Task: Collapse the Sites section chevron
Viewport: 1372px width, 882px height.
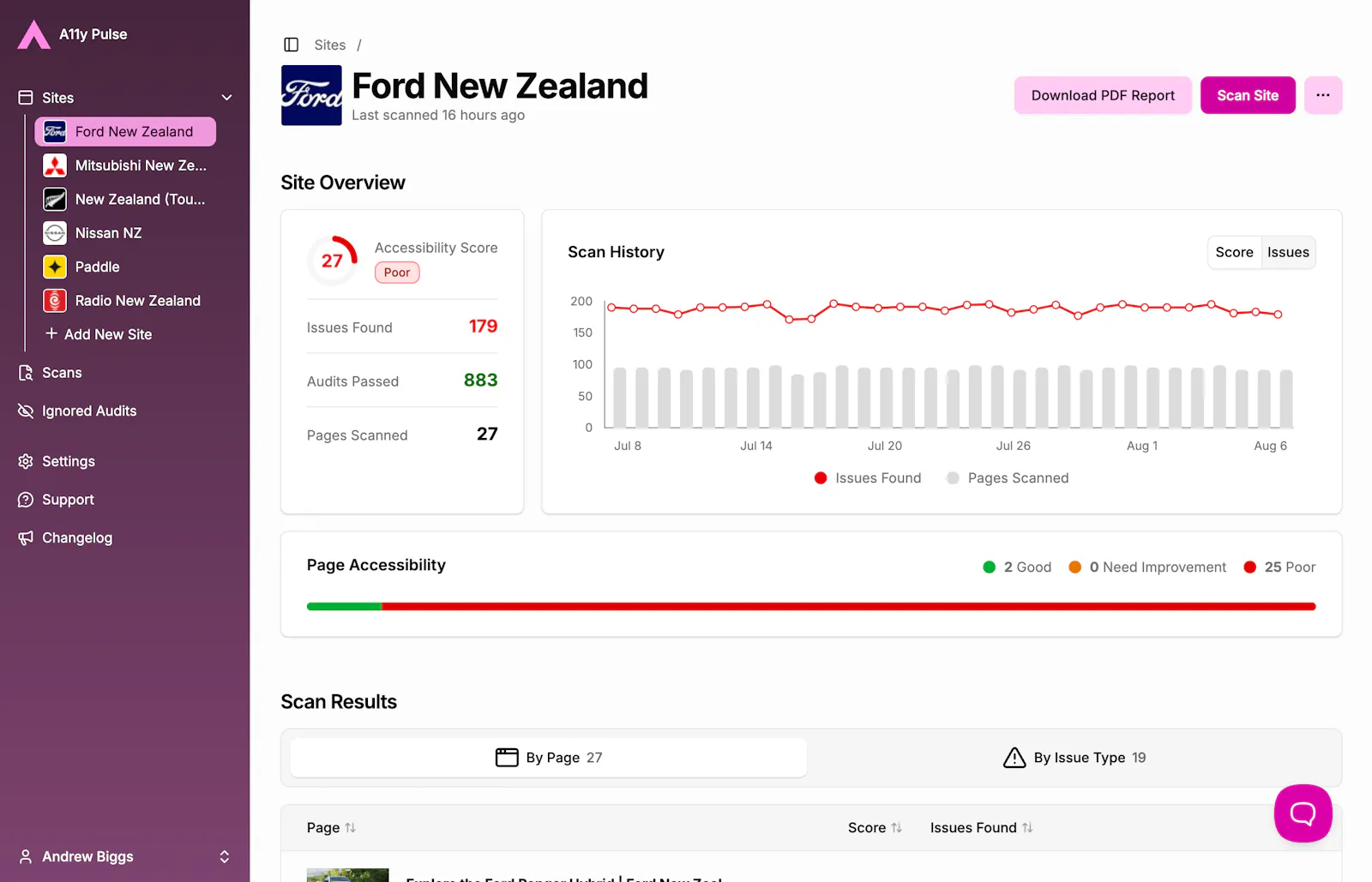Action: [x=226, y=98]
